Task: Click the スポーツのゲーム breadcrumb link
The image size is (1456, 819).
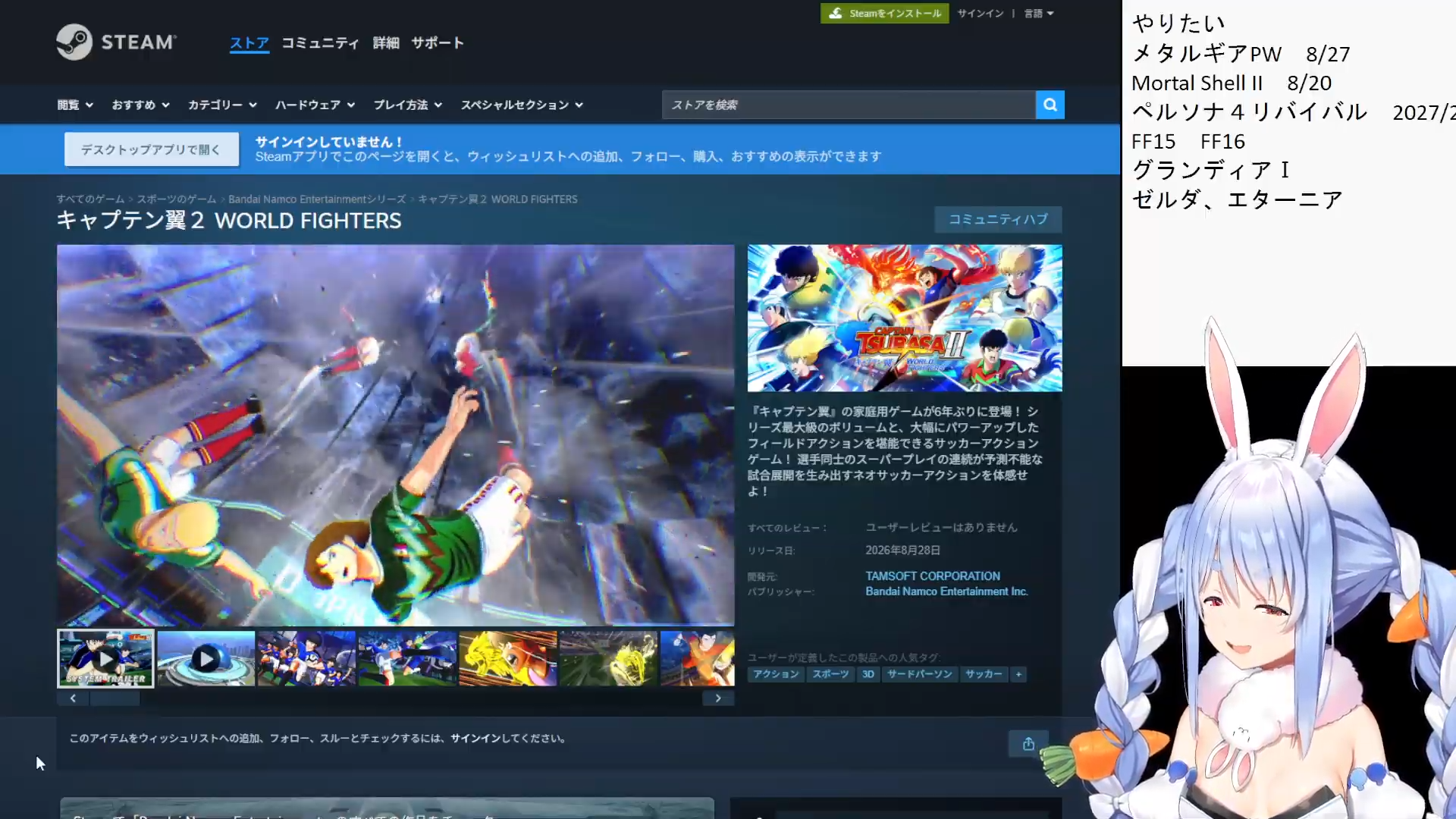Action: [x=177, y=199]
